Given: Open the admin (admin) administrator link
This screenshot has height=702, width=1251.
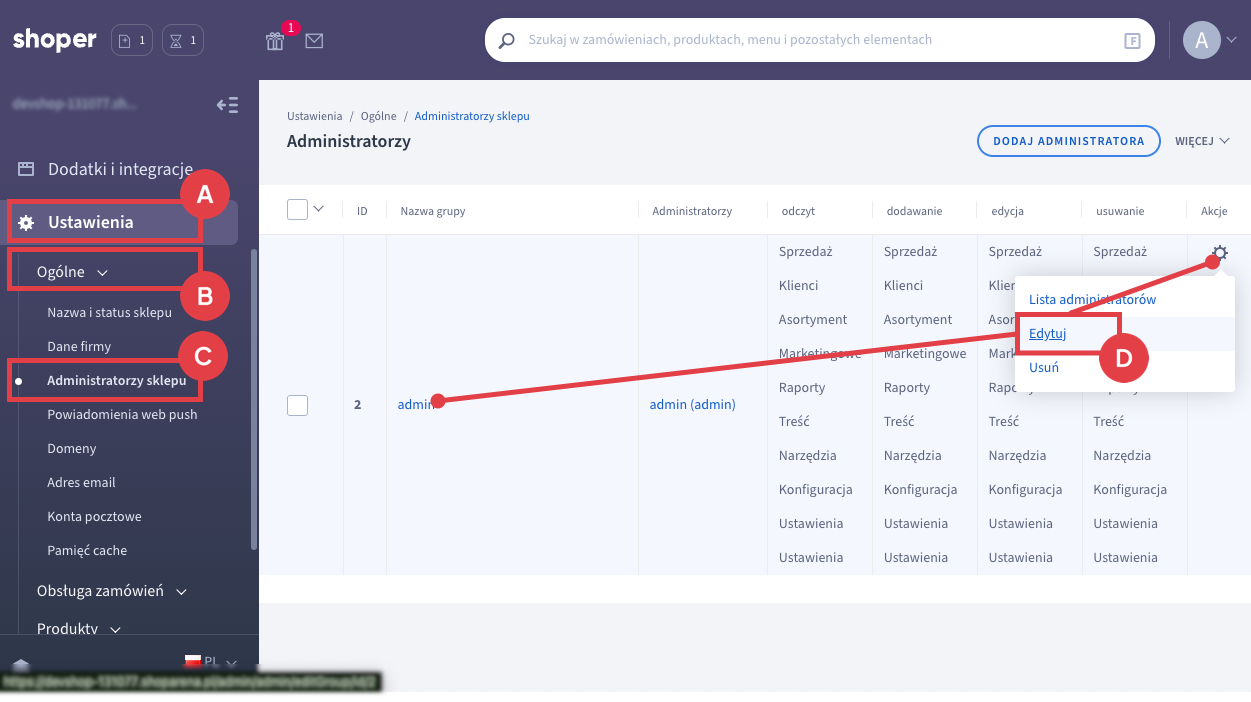Looking at the screenshot, I should tap(692, 404).
